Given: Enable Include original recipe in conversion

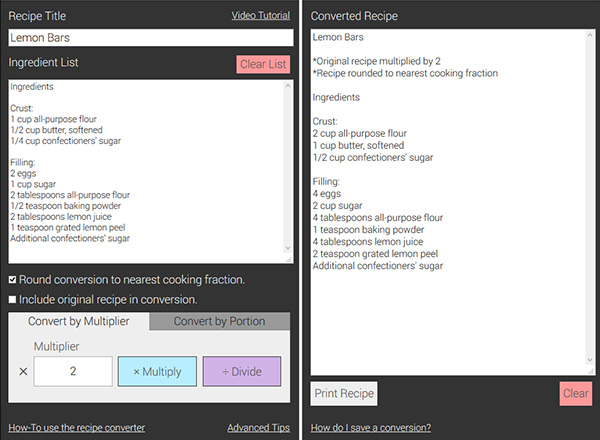Looking at the screenshot, I should pos(13,299).
